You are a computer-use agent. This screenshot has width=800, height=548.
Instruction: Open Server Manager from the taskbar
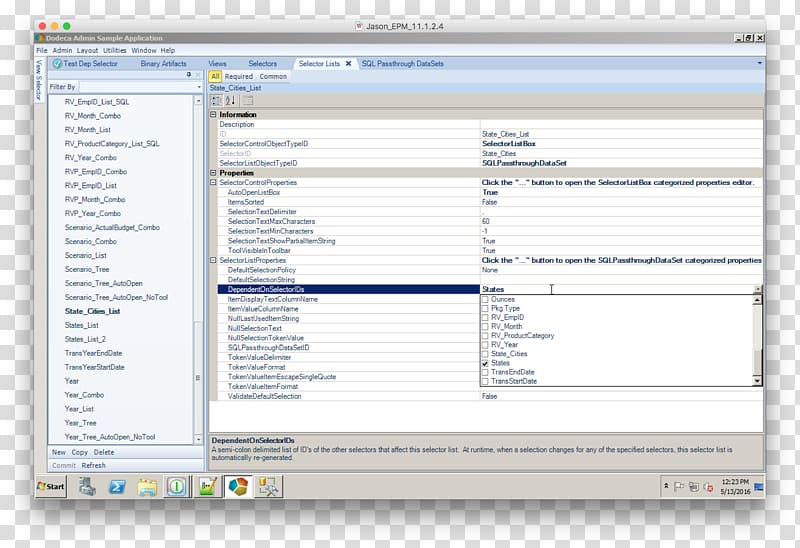87,486
